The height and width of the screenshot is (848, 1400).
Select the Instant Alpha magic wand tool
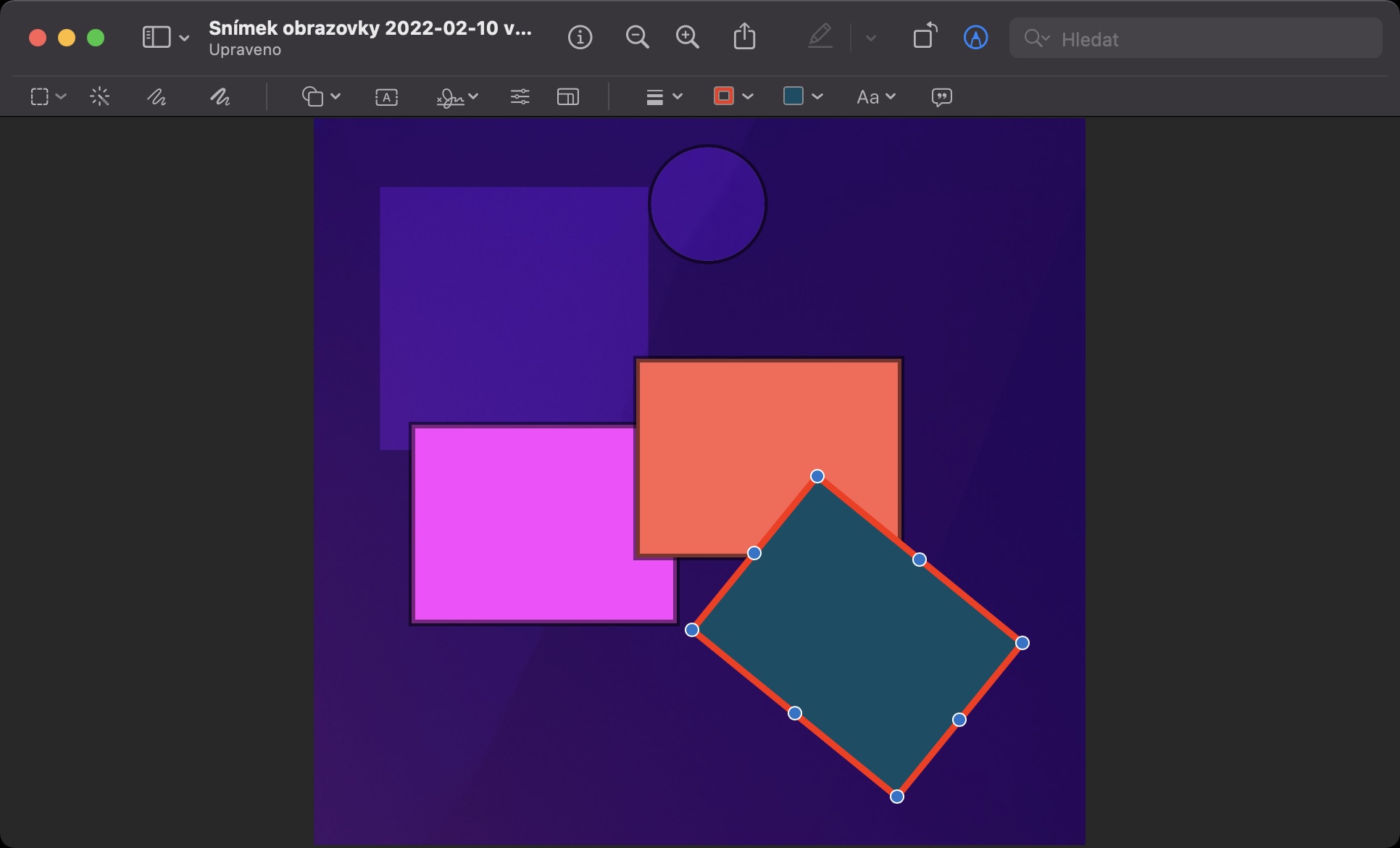tap(100, 96)
